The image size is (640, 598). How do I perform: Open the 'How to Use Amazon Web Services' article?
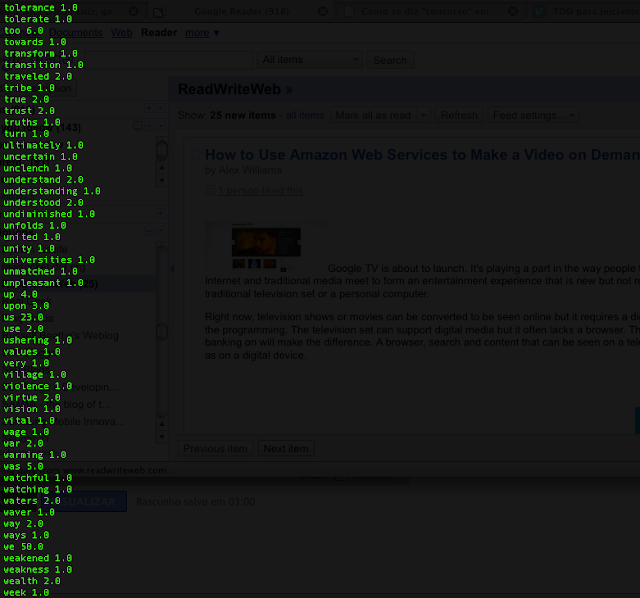pyautogui.click(x=422, y=155)
